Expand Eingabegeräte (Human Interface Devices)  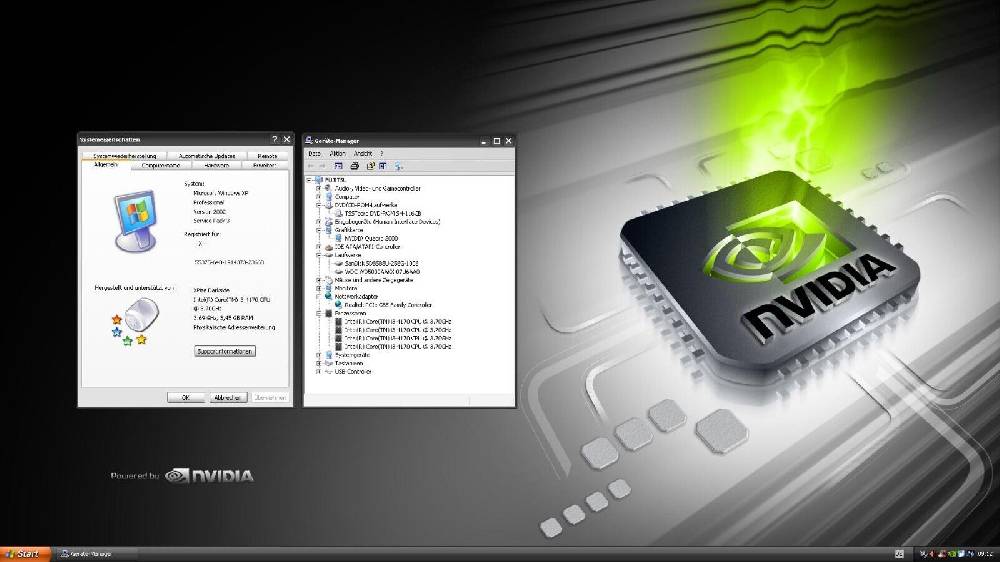coord(318,221)
